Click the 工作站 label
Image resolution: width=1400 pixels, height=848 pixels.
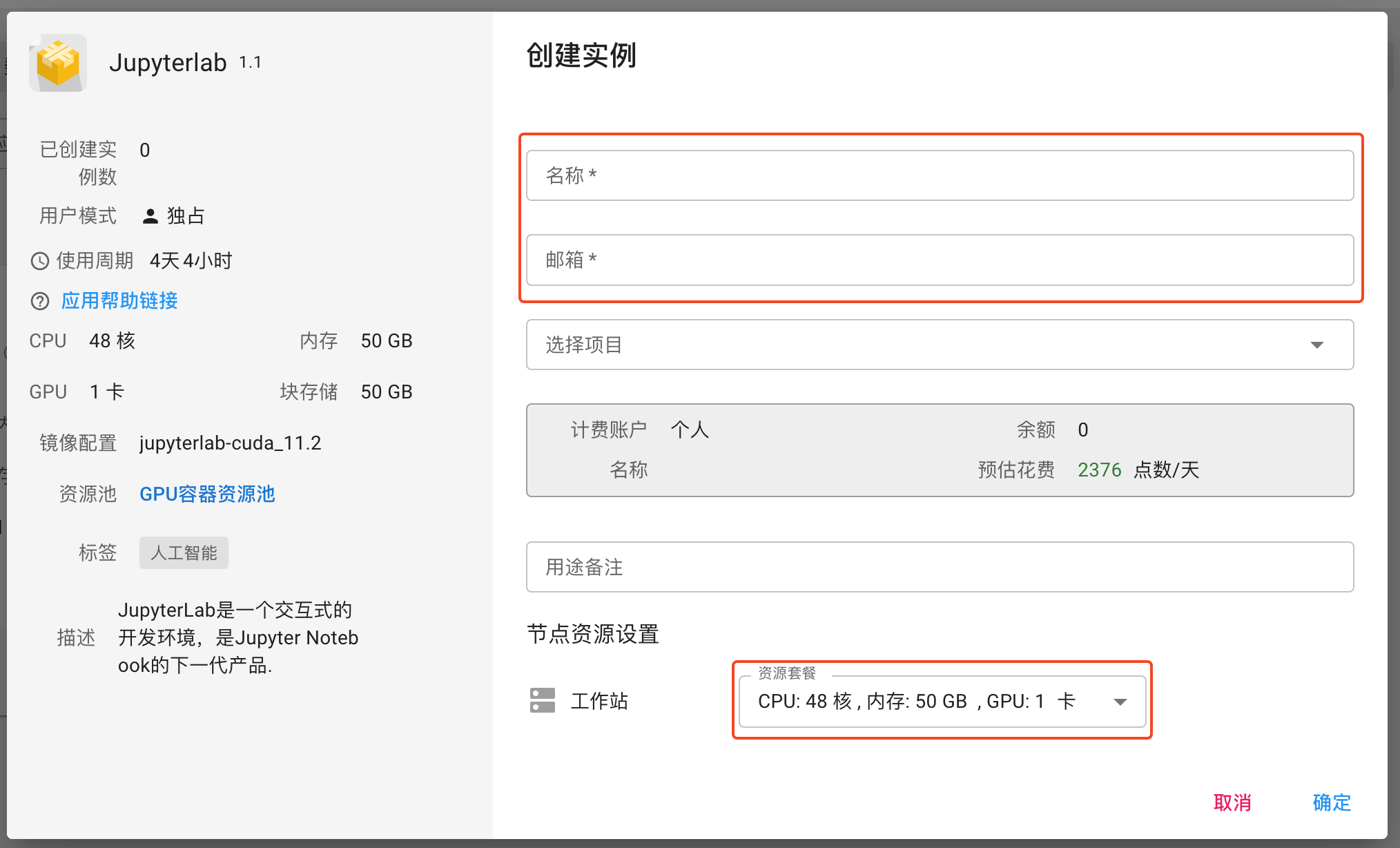coord(599,701)
